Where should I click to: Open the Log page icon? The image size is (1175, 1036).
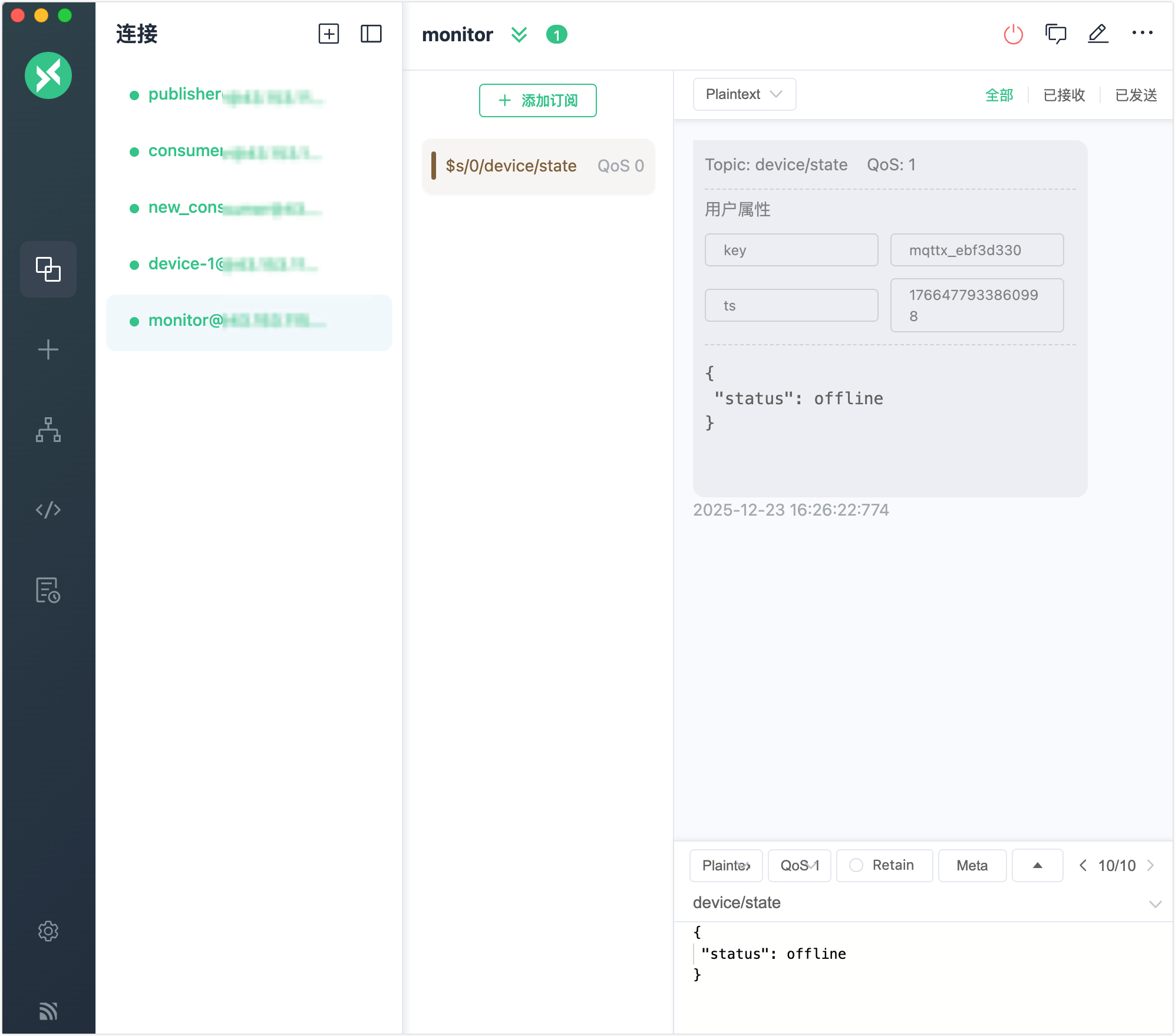(x=48, y=590)
